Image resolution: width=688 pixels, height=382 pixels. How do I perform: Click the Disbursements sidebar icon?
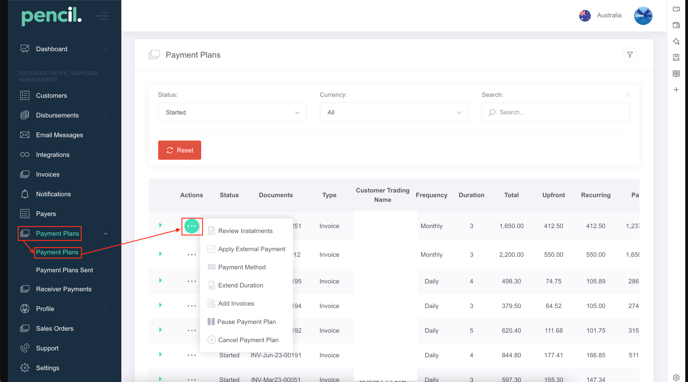click(25, 115)
